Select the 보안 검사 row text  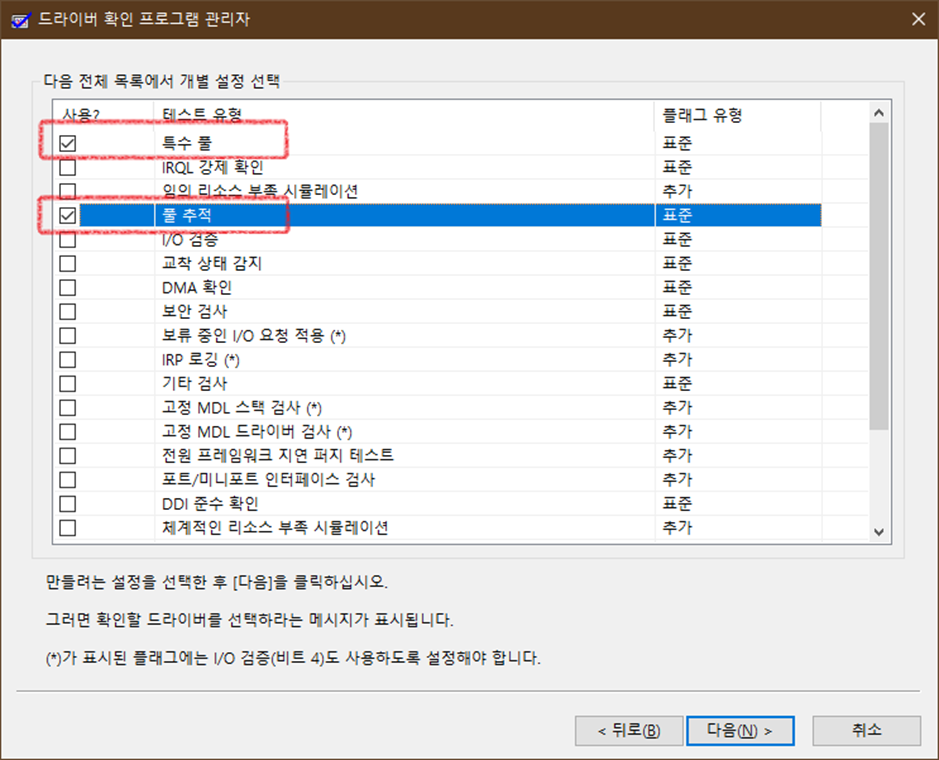click(x=195, y=311)
